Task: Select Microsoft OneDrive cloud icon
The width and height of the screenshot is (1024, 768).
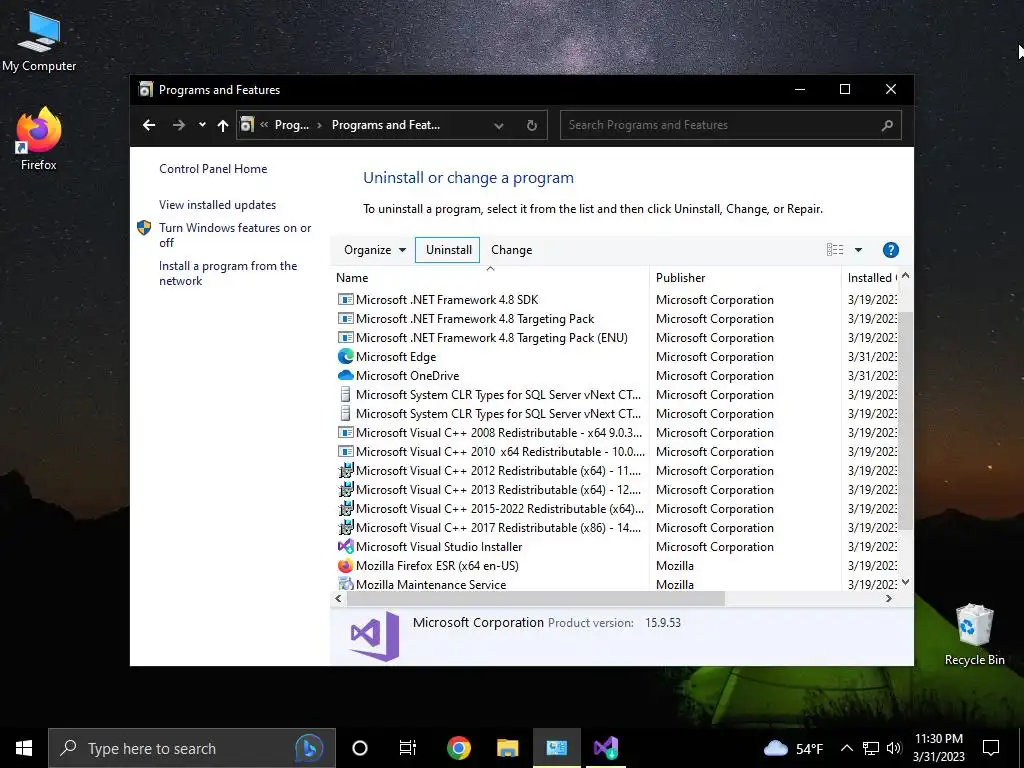Action: [345, 376]
